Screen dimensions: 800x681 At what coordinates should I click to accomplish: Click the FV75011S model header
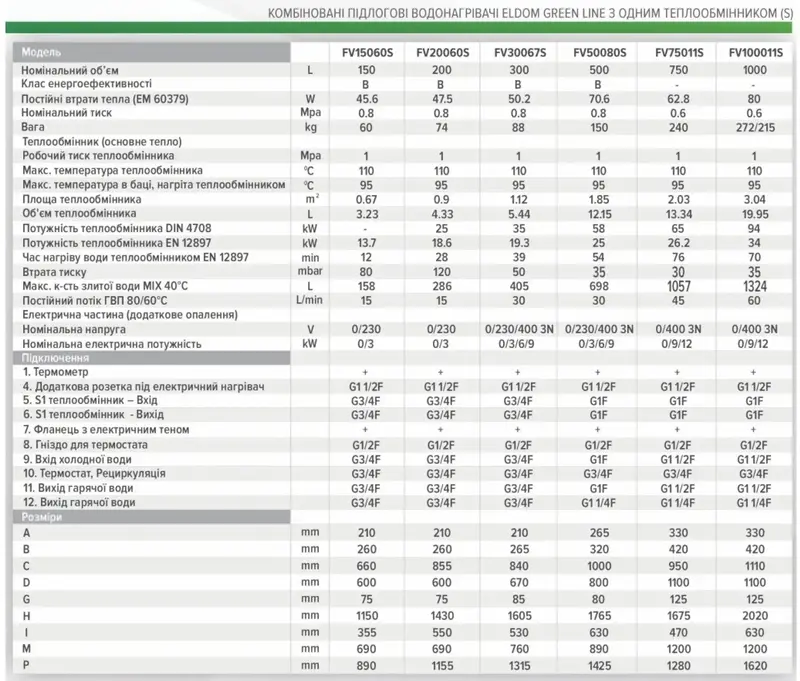pyautogui.click(x=679, y=52)
